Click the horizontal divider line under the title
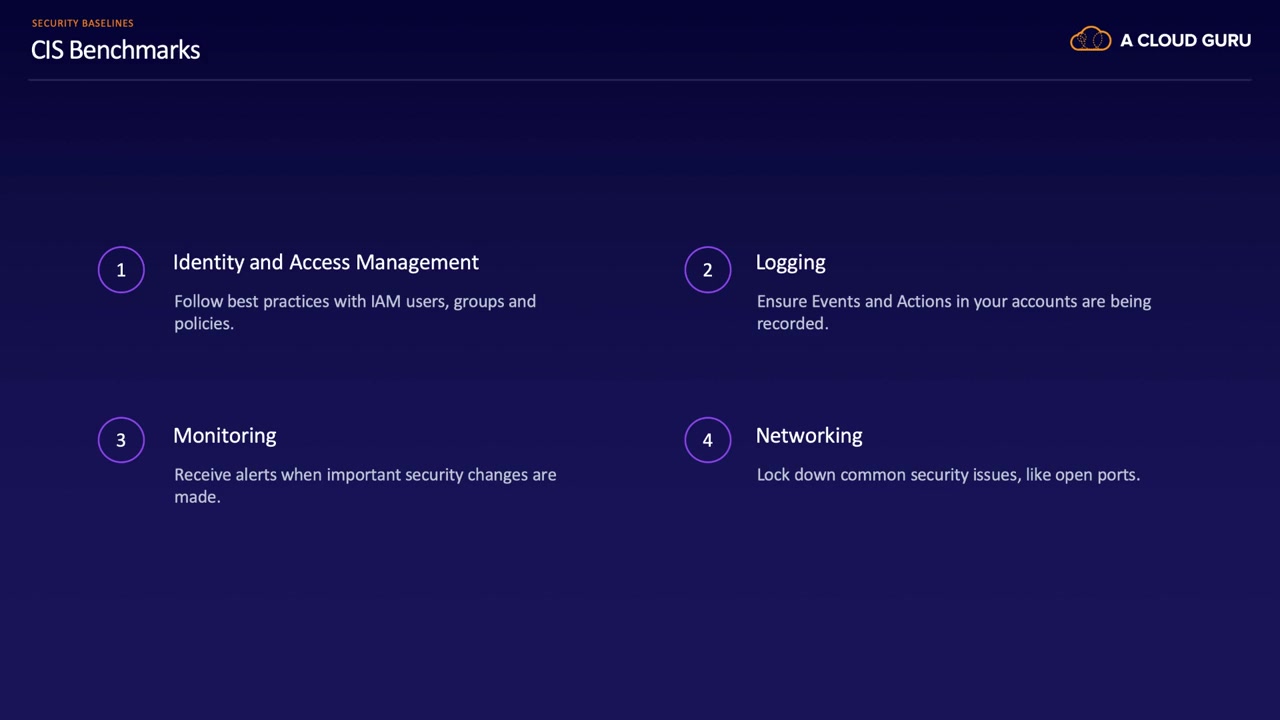Image resolution: width=1280 pixels, height=720 pixels. click(640, 79)
